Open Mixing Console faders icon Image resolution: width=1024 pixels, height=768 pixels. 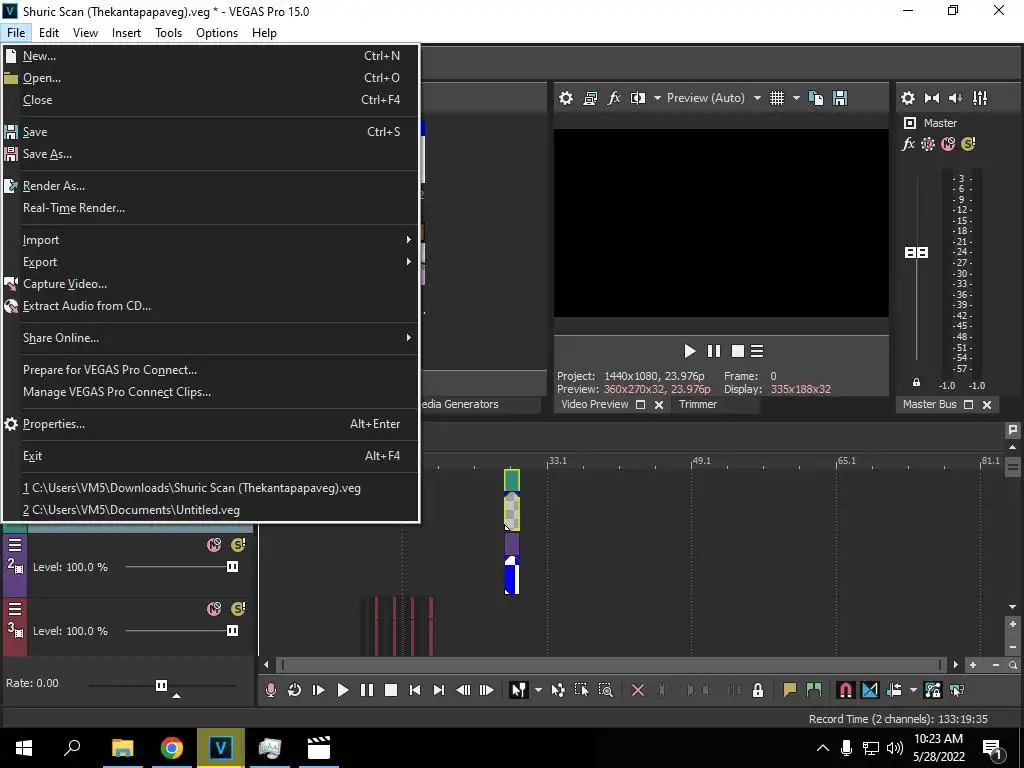point(980,98)
